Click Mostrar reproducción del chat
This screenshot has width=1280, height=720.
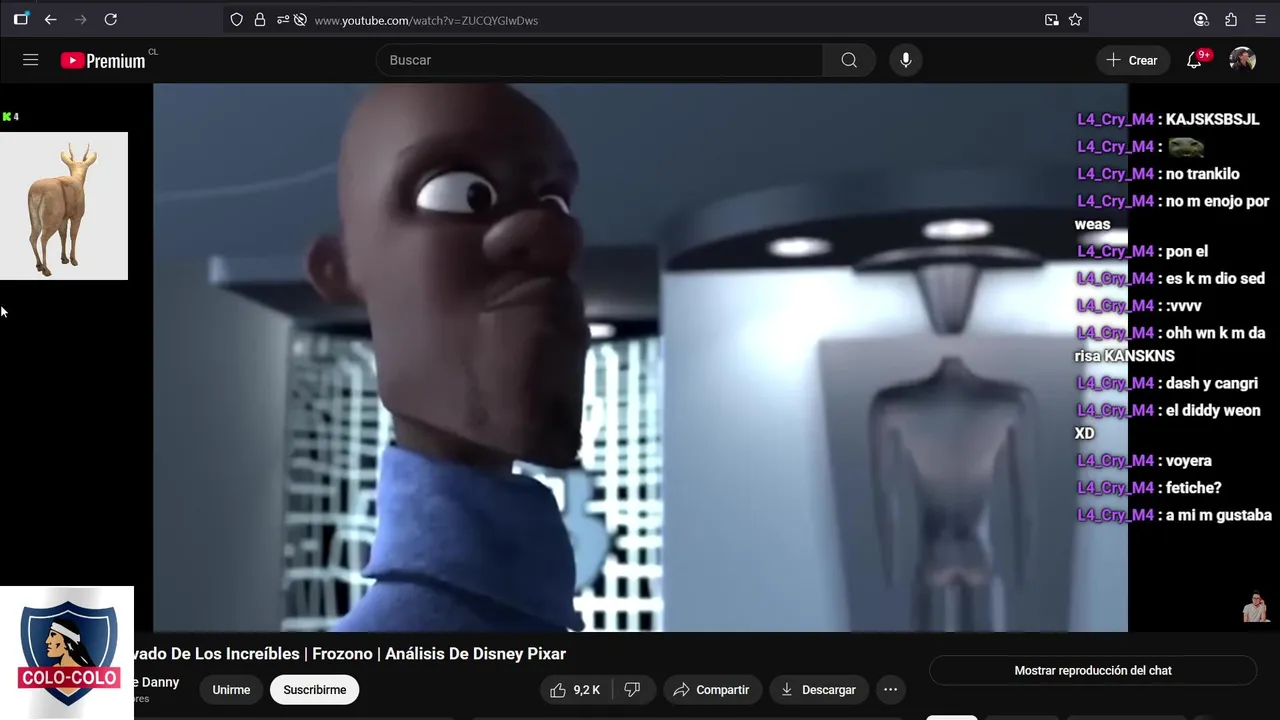point(1093,671)
